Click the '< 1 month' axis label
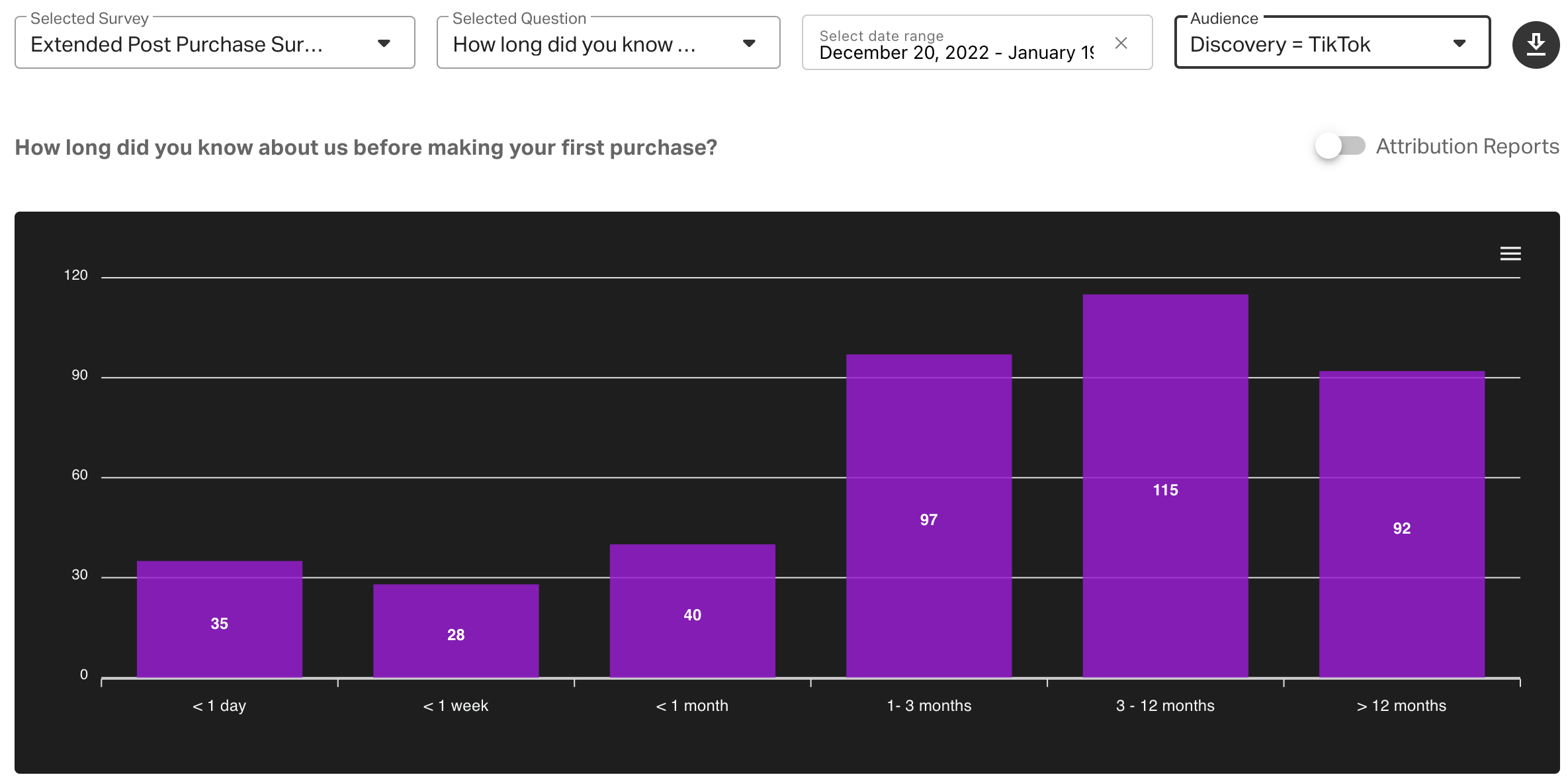Viewport: 1568px width, 783px height. (692, 706)
